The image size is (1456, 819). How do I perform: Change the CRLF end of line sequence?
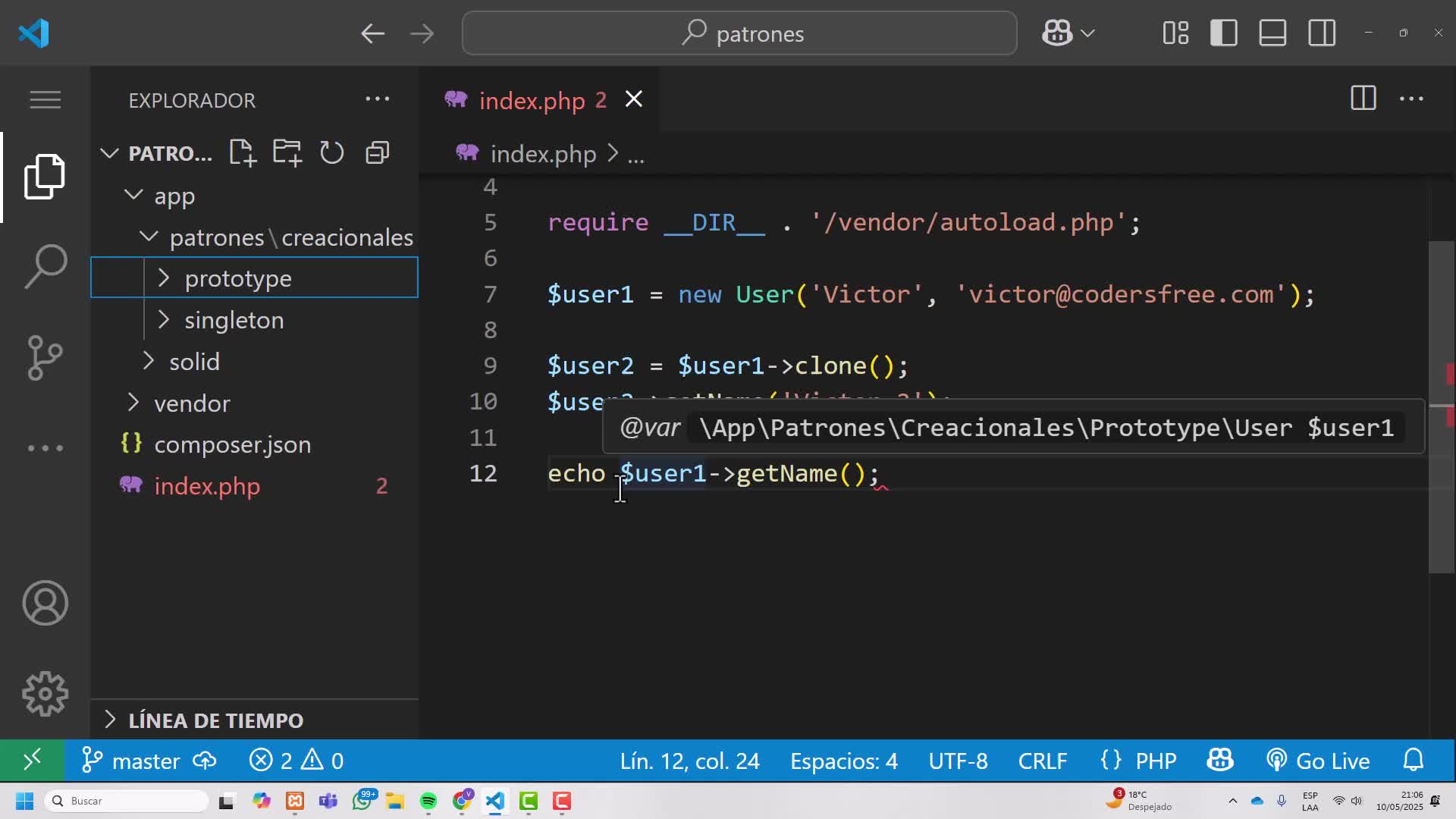point(1043,761)
